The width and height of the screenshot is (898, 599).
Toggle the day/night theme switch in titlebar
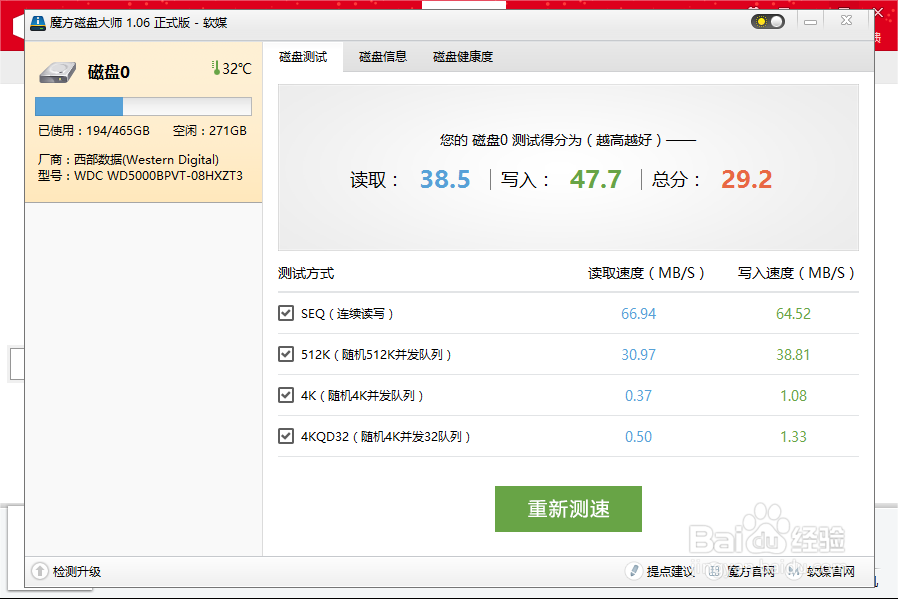click(767, 19)
